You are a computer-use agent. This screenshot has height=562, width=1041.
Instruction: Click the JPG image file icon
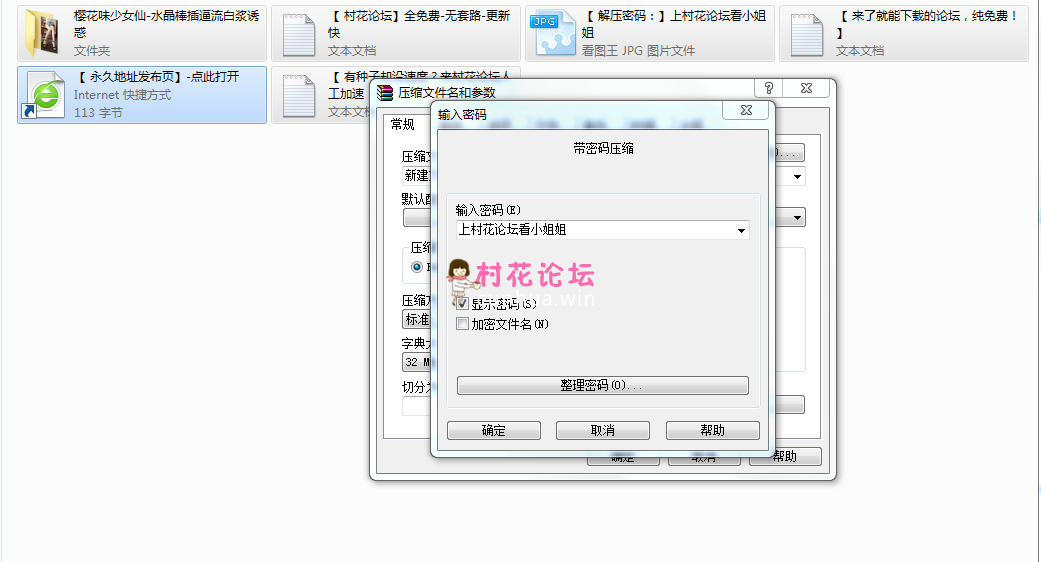click(553, 33)
